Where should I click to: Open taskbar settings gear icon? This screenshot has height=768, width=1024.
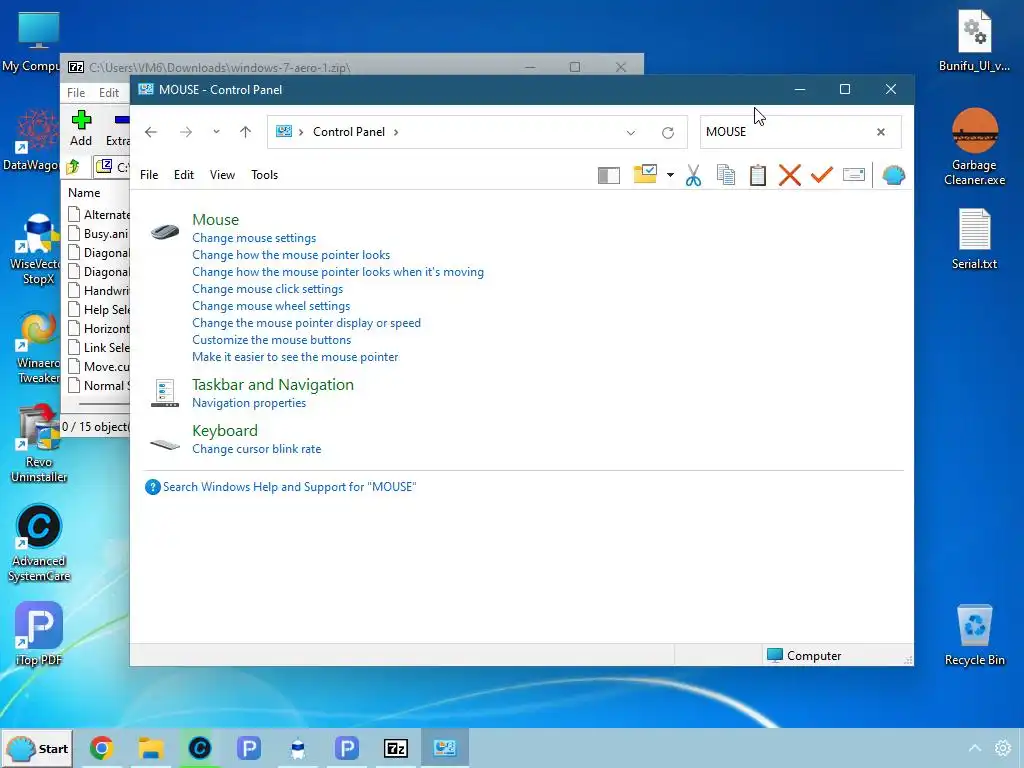(x=1002, y=748)
